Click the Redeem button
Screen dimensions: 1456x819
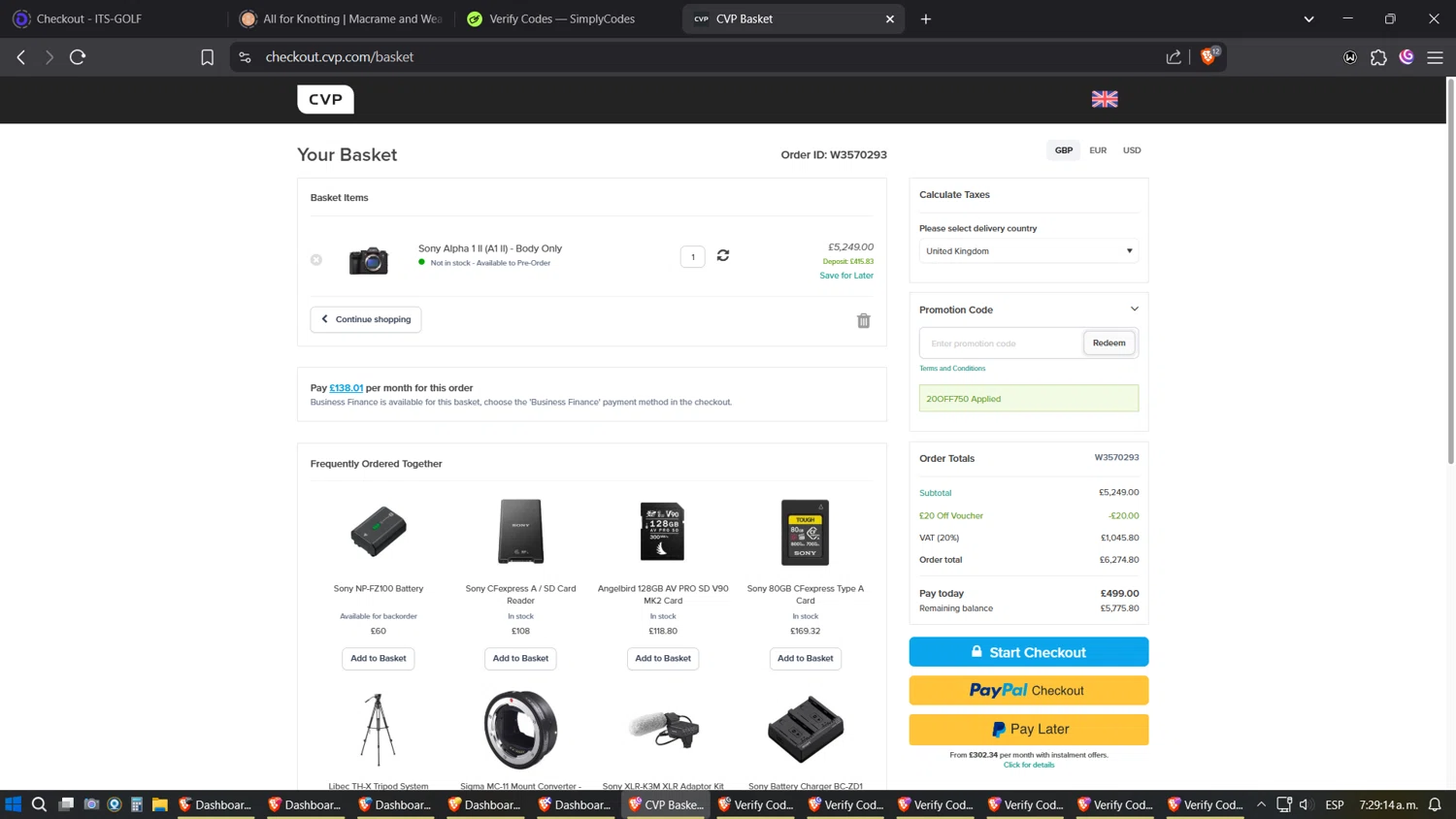[x=1109, y=343]
